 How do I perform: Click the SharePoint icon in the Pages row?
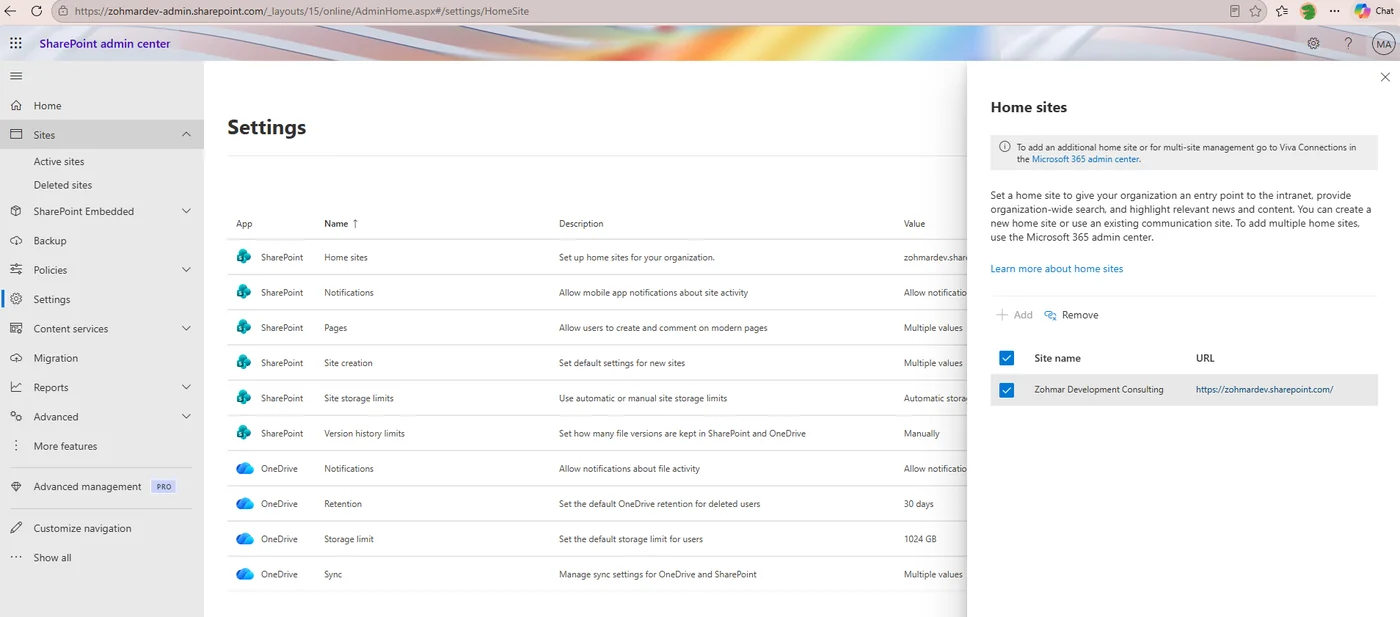244,327
